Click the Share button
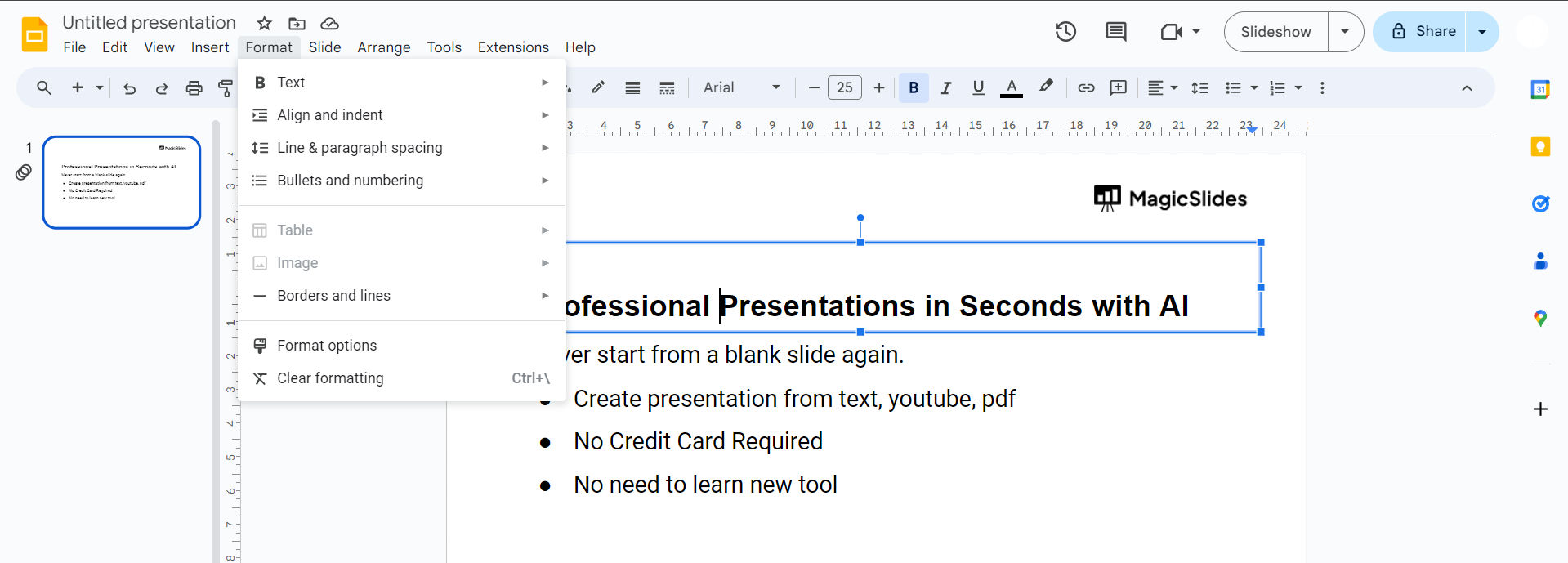This screenshot has height=563, width=1568. pyautogui.click(x=1420, y=32)
